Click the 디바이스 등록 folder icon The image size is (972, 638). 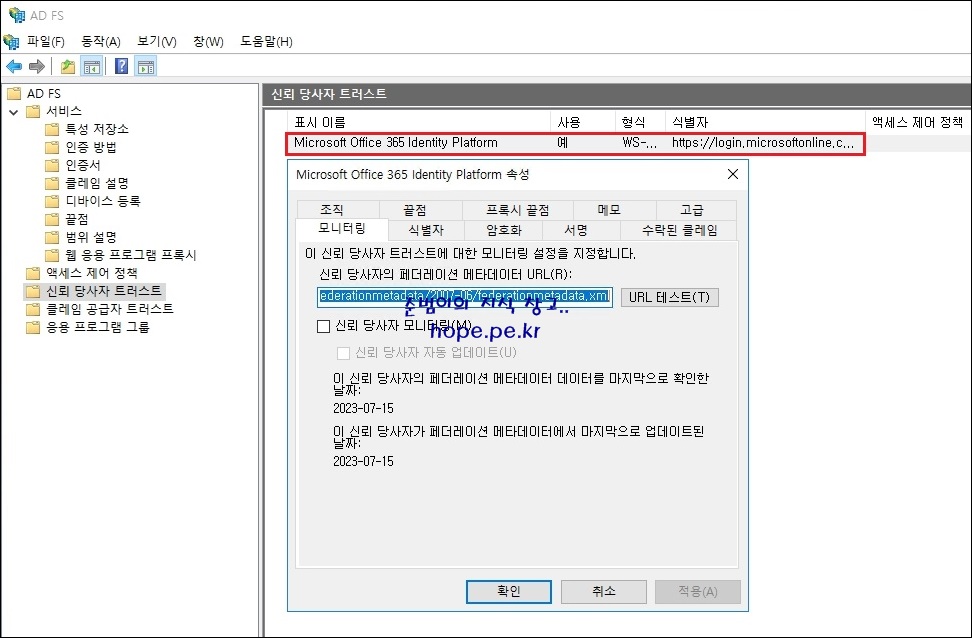(52, 201)
